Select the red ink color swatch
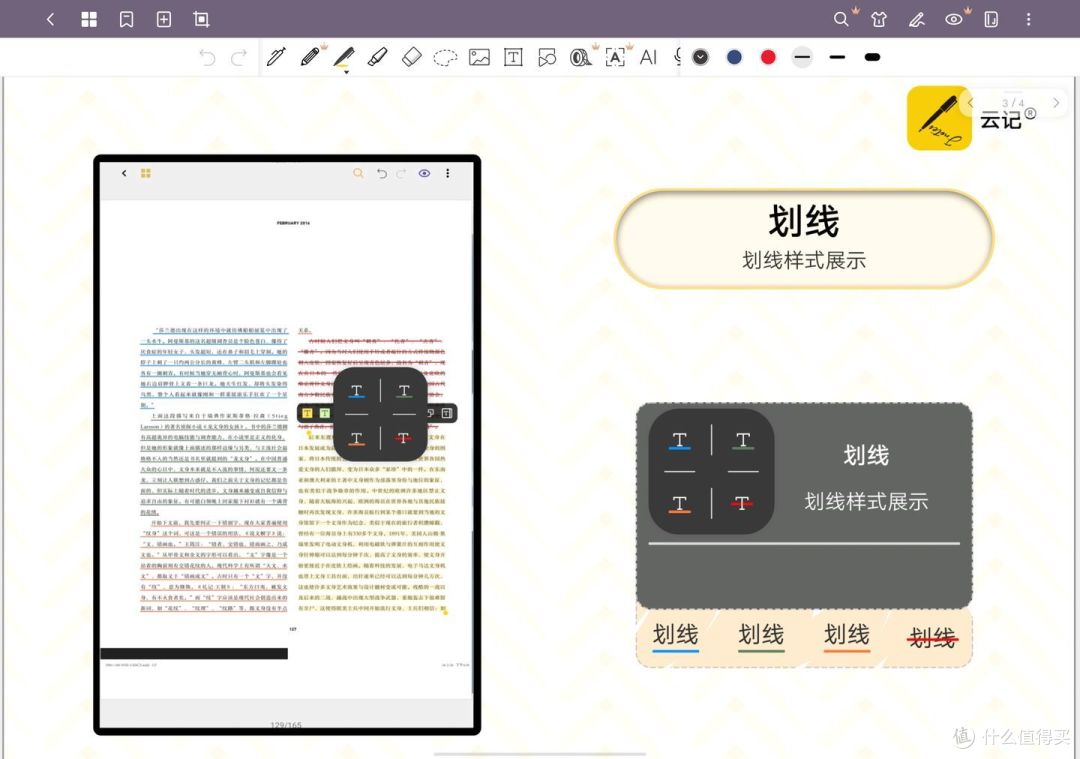Viewport: 1080px width, 759px height. pyautogui.click(x=767, y=57)
